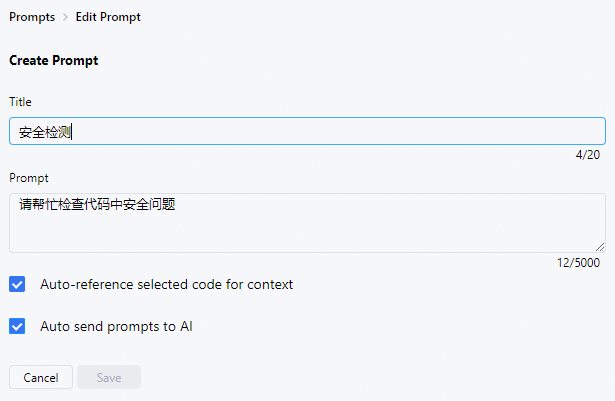Select the Edit Prompt breadcrumb
Screen dimensions: 615x401
click(x=108, y=17)
